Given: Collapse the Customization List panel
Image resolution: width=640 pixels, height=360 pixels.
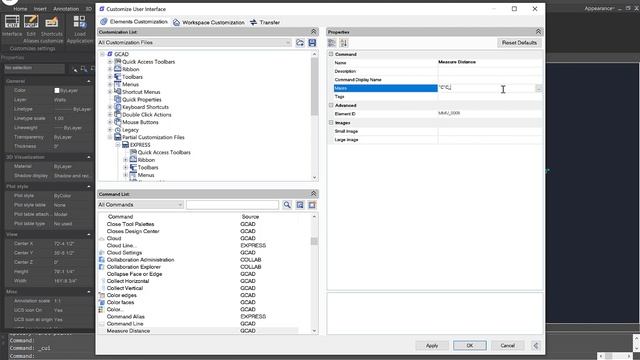Looking at the screenshot, I should click(313, 32).
